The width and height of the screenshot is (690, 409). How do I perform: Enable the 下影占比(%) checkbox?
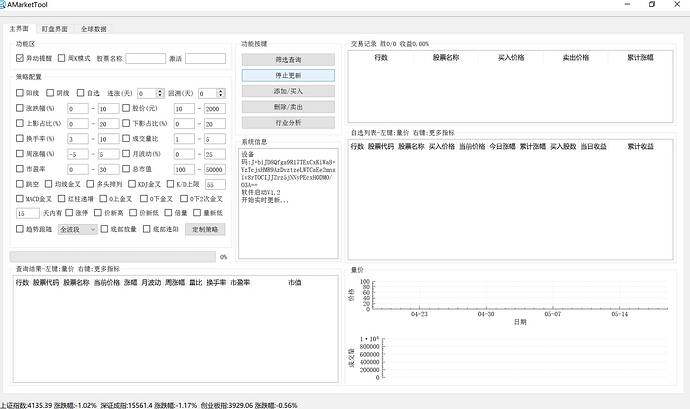126,123
